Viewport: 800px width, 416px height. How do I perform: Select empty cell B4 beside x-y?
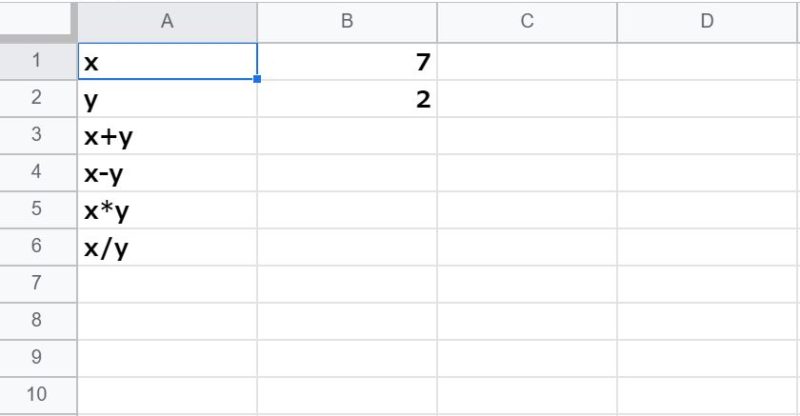tap(347, 174)
